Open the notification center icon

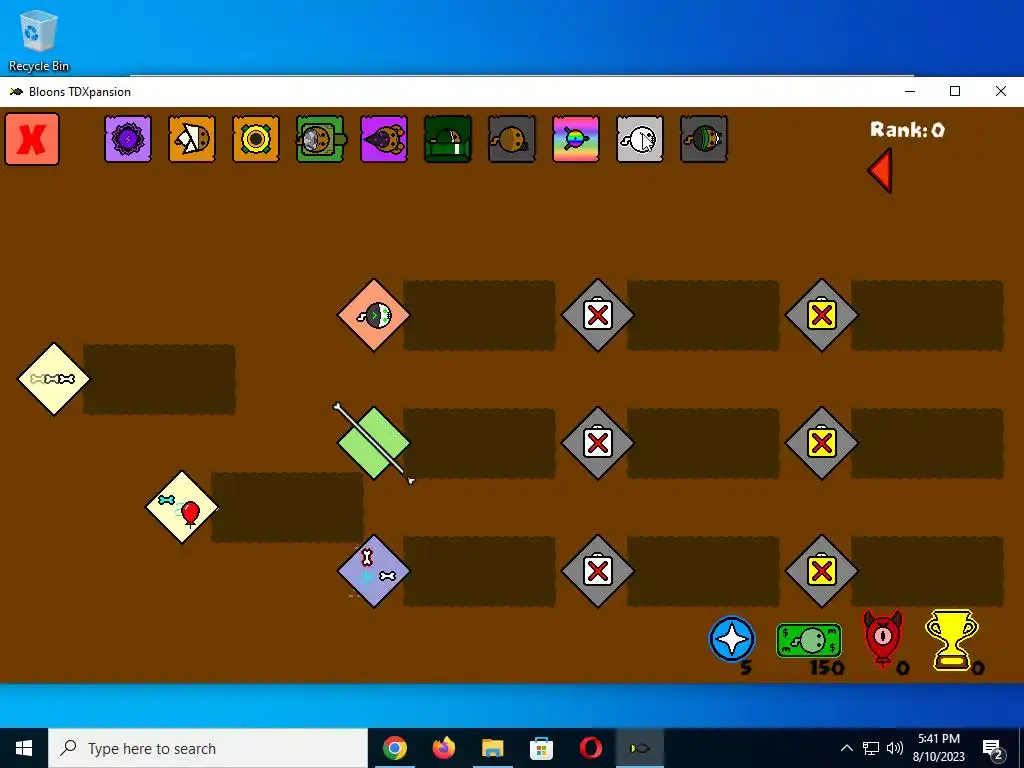click(993, 748)
